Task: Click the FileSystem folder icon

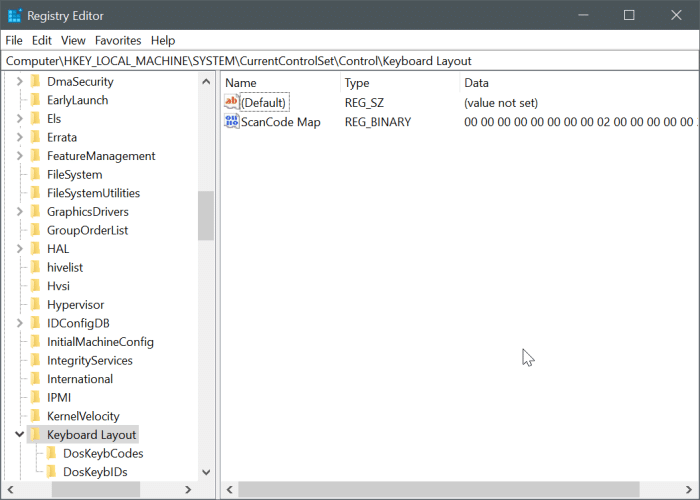Action: [x=36, y=175]
